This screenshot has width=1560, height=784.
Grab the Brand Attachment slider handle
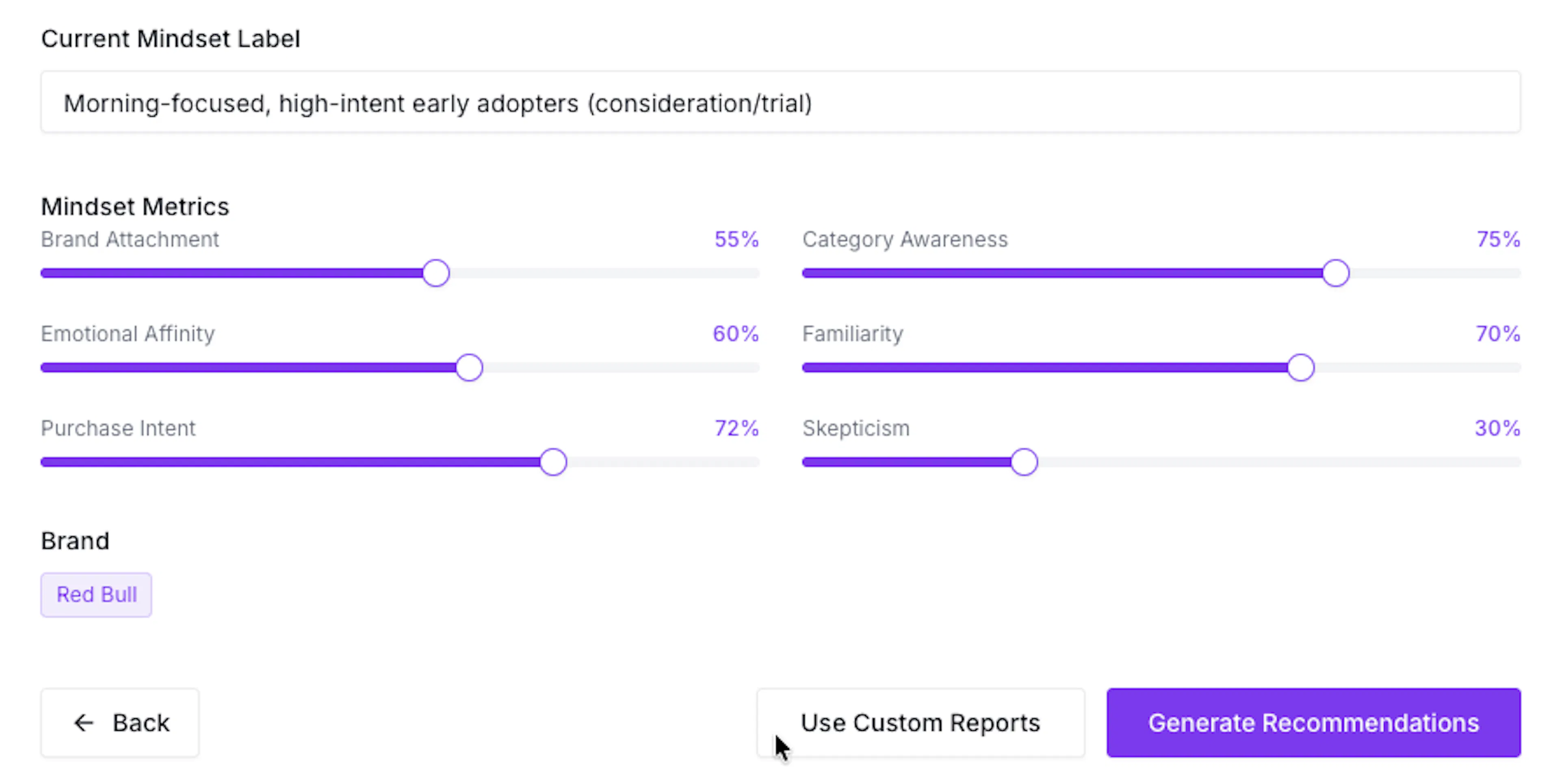click(436, 273)
